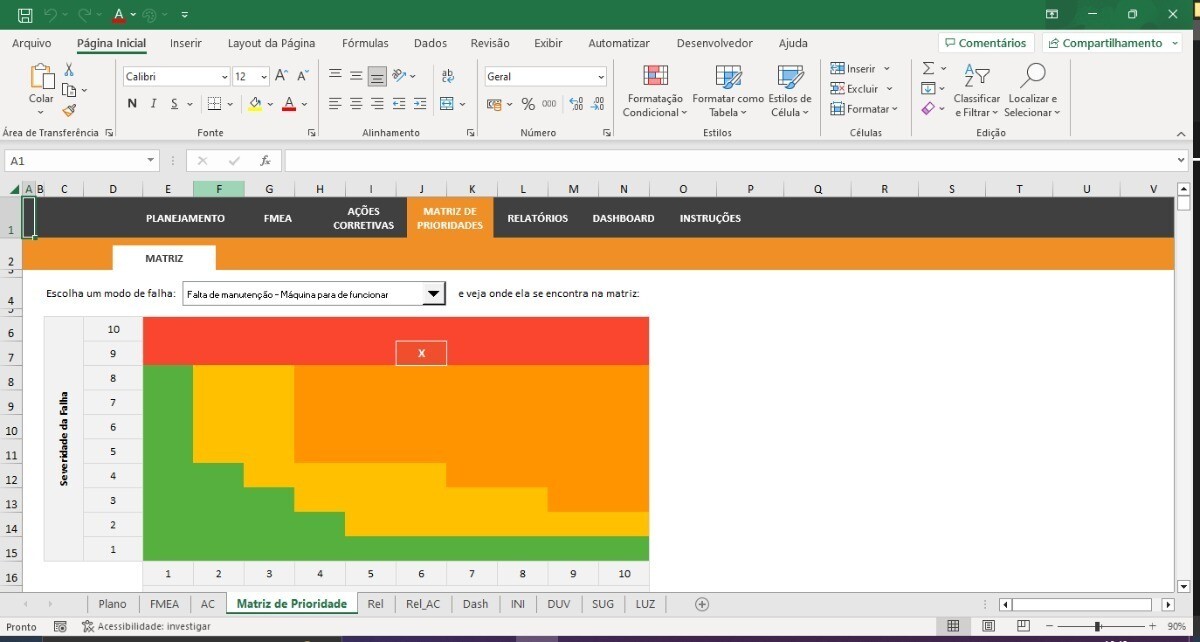Image resolution: width=1200 pixels, height=642 pixels.
Task: Expand the Calibri font name dropdown
Action: click(x=224, y=77)
